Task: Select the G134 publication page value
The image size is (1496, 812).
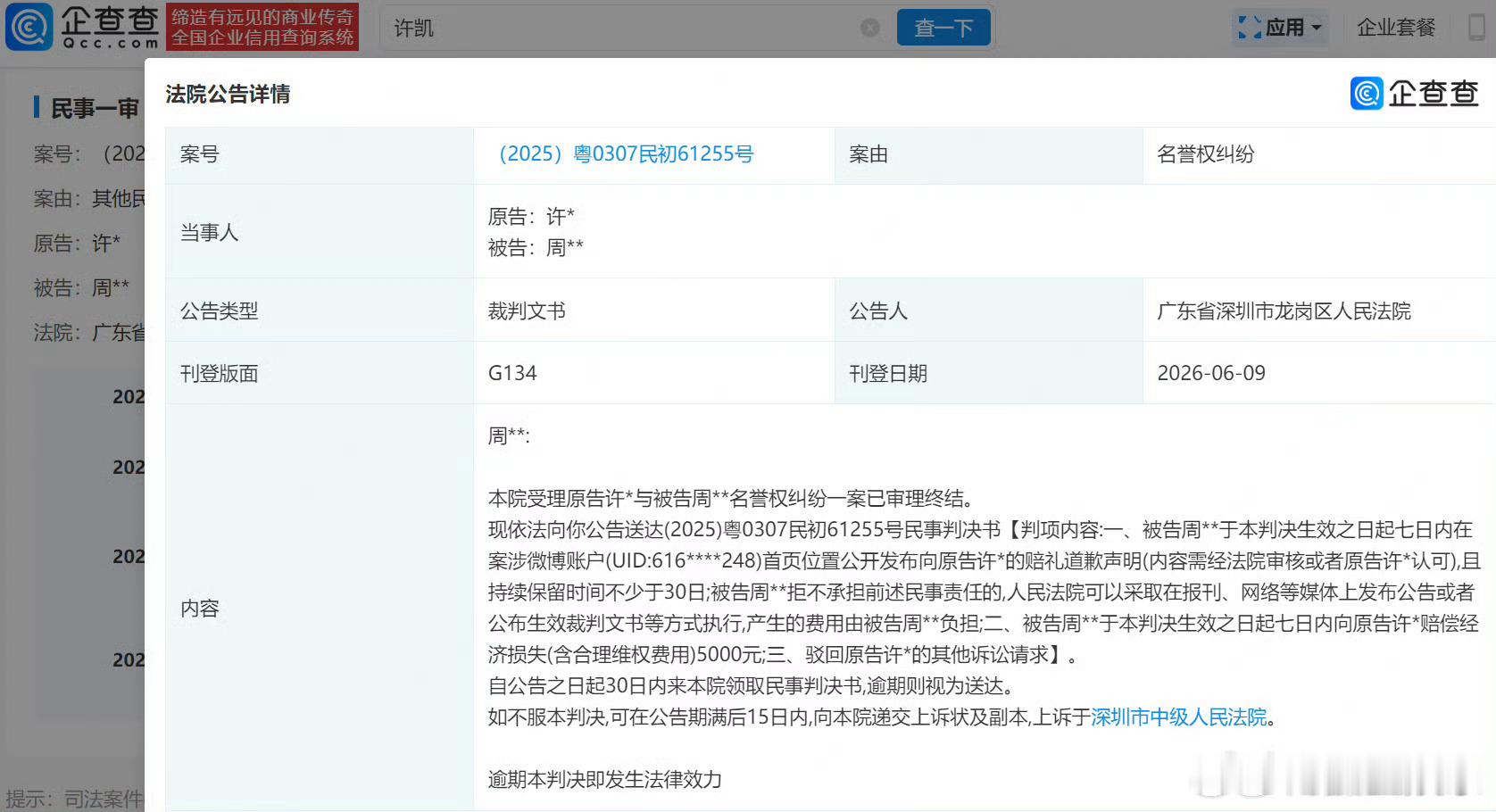Action: coord(512,373)
